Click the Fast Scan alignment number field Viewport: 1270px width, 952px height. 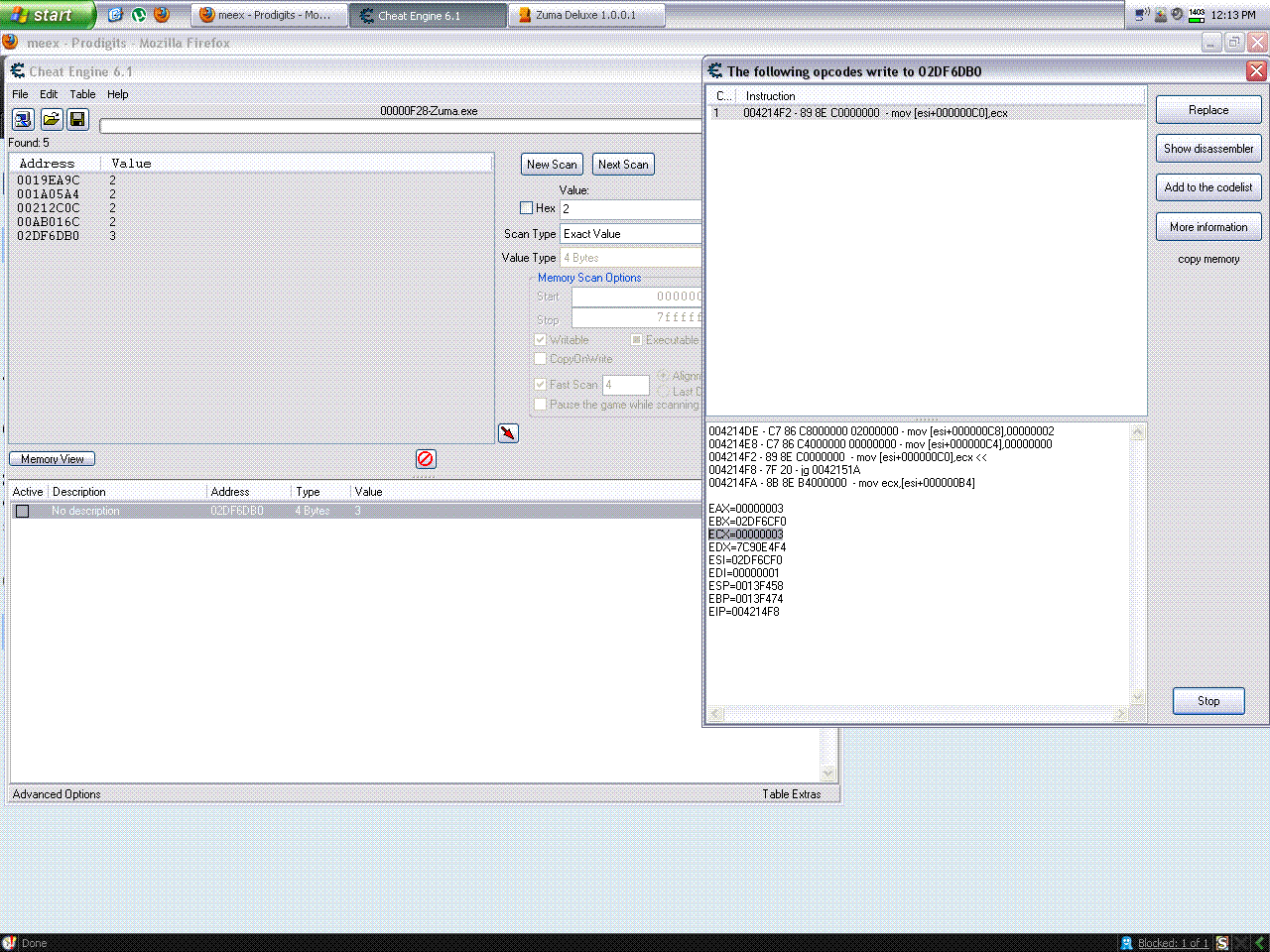click(x=626, y=385)
